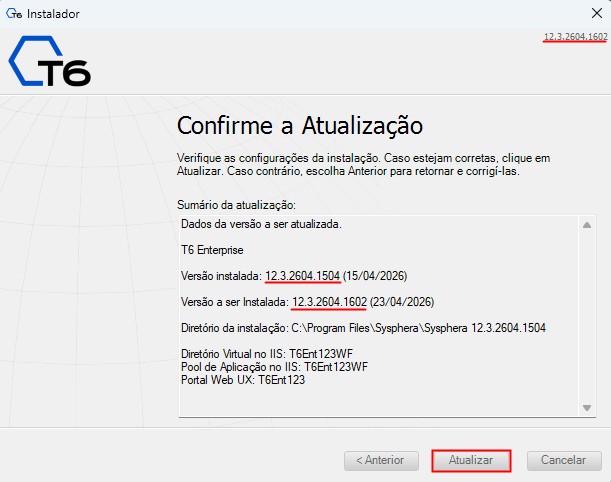Click the 'T6 Enterprise' line
Viewport: 611px width, 482px height.
pyautogui.click(x=212, y=250)
